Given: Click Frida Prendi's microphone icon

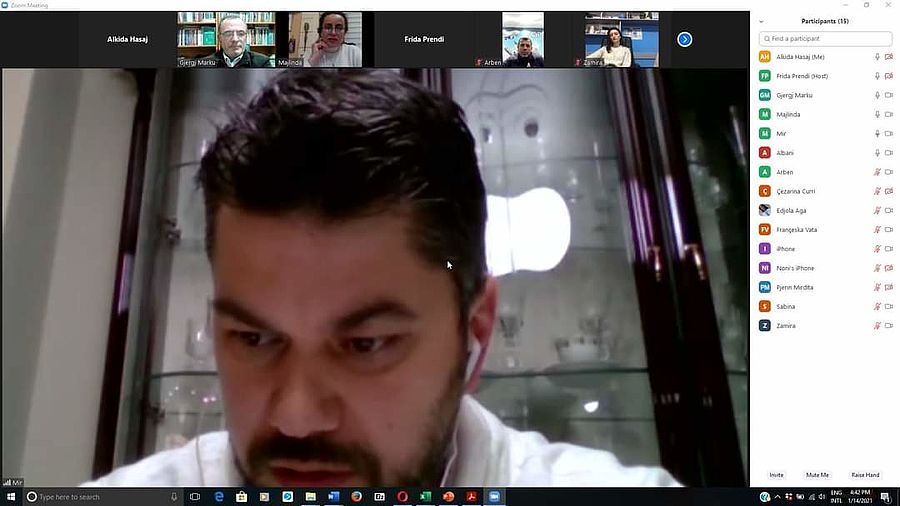Looking at the screenshot, I should (877, 76).
